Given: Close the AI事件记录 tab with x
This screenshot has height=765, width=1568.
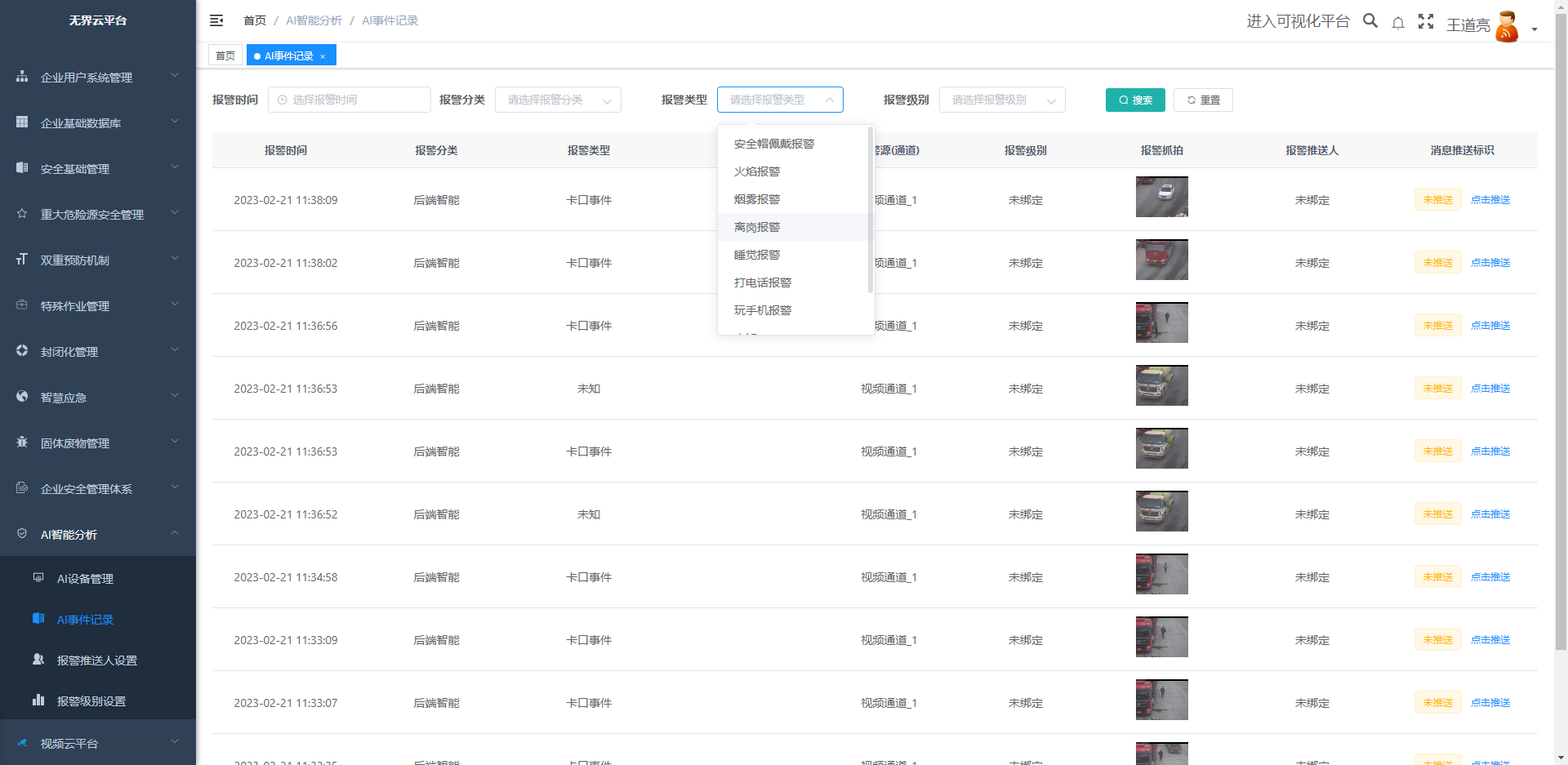Looking at the screenshot, I should tap(323, 56).
